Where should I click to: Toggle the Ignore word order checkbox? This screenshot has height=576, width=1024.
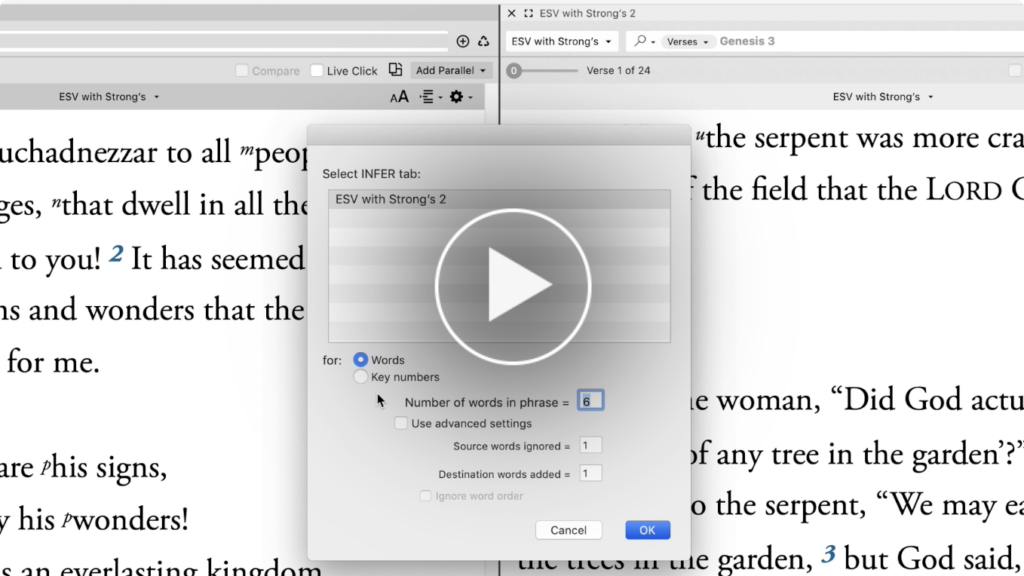coord(425,496)
